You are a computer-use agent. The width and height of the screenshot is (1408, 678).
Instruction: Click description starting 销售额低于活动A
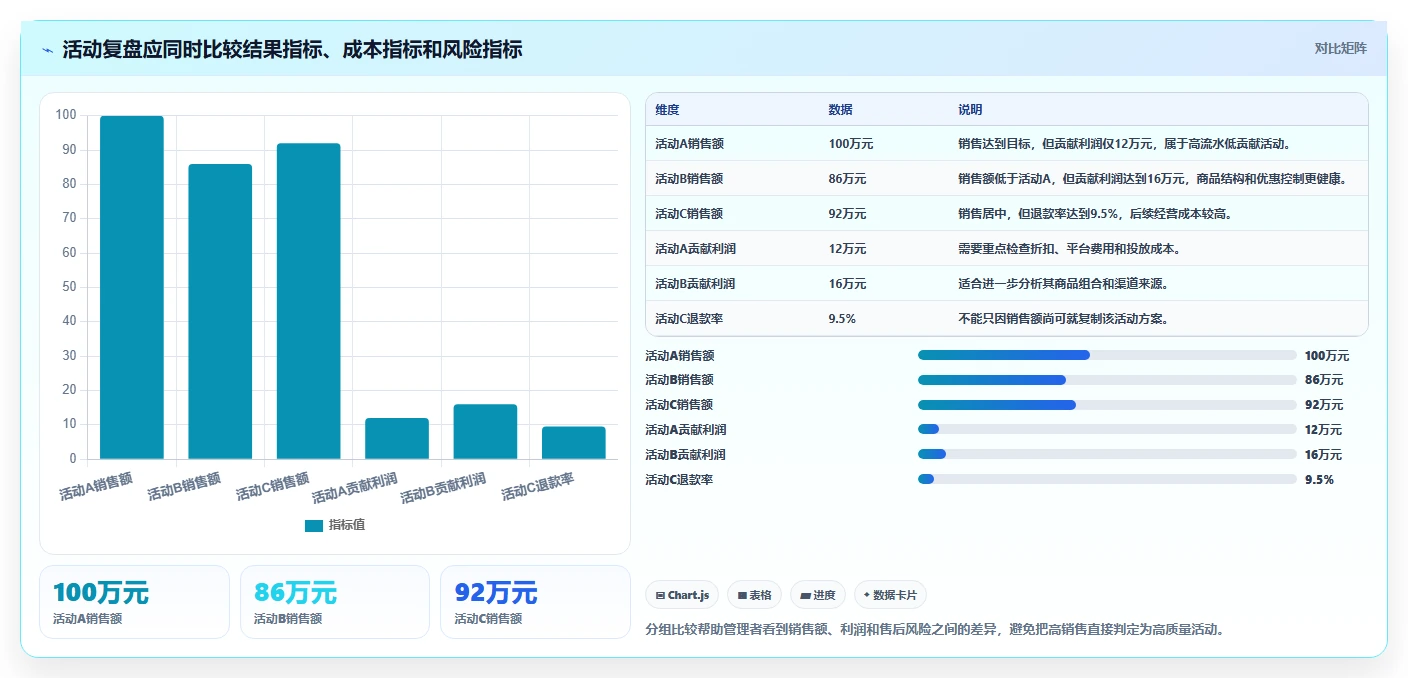pos(1154,179)
